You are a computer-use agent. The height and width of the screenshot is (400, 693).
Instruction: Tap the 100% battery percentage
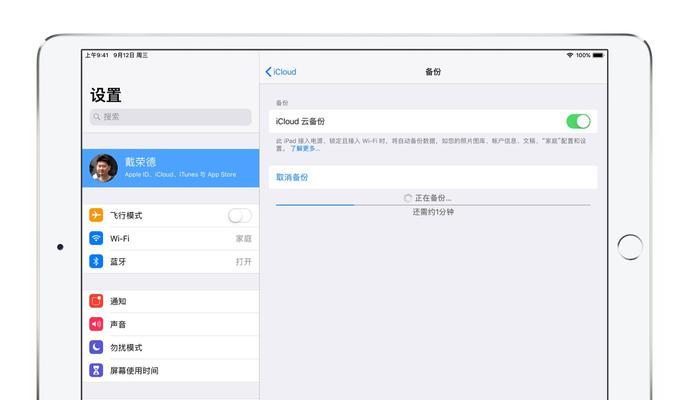pos(583,55)
